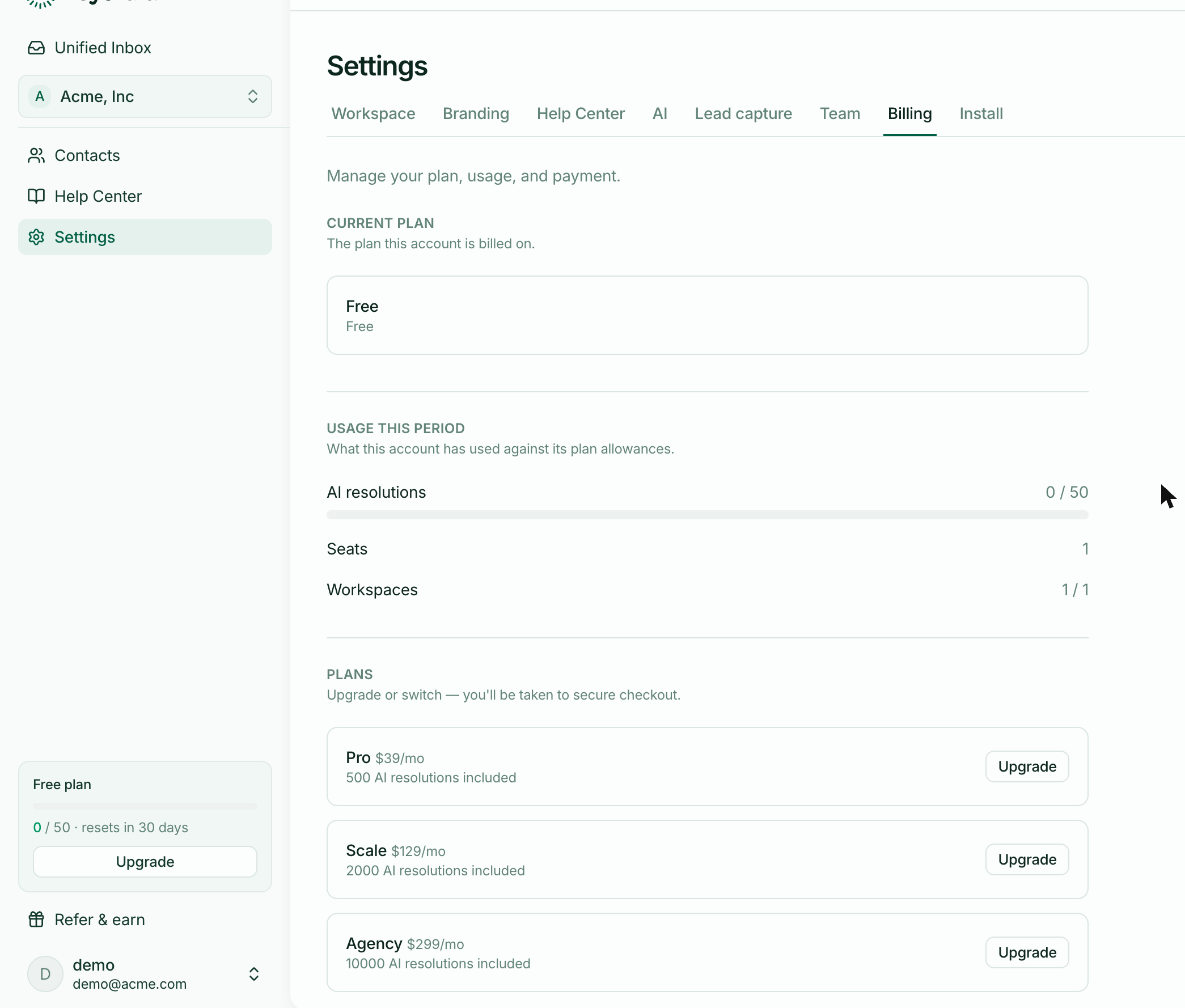1185x1008 pixels.
Task: Click the Free plan sidebar usage bar
Action: coord(145,806)
